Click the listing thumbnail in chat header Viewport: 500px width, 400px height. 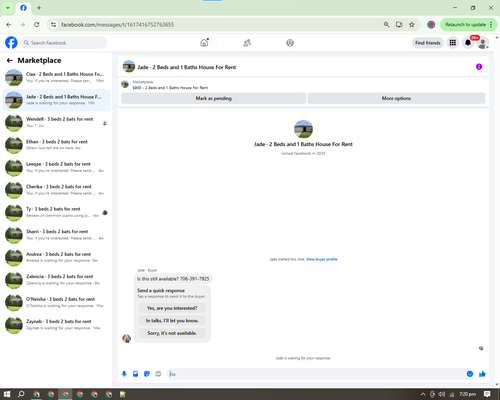click(129, 67)
